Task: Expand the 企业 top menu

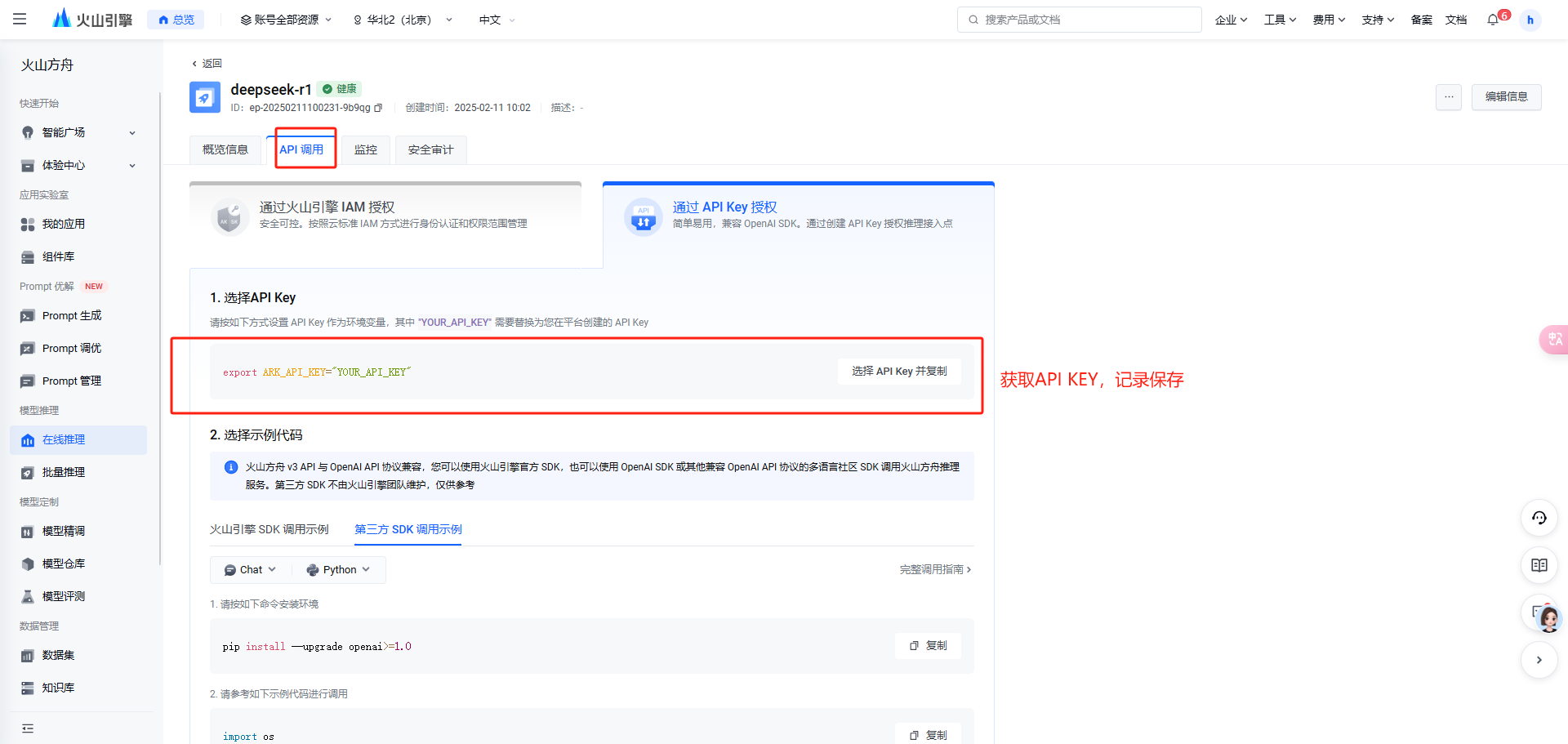Action: [x=1231, y=20]
